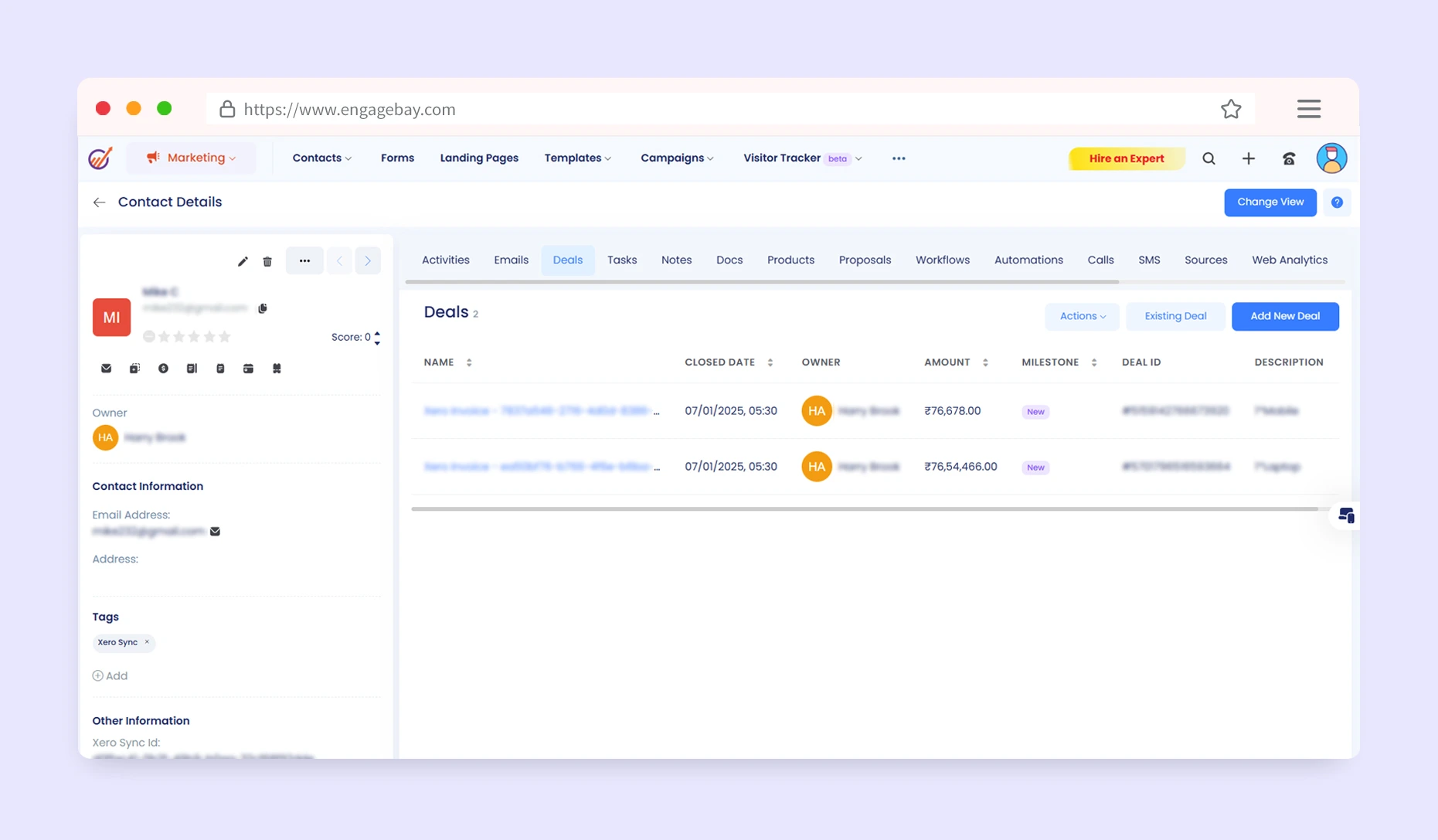
Task: Expand the Campaigns menu
Action: click(x=676, y=158)
